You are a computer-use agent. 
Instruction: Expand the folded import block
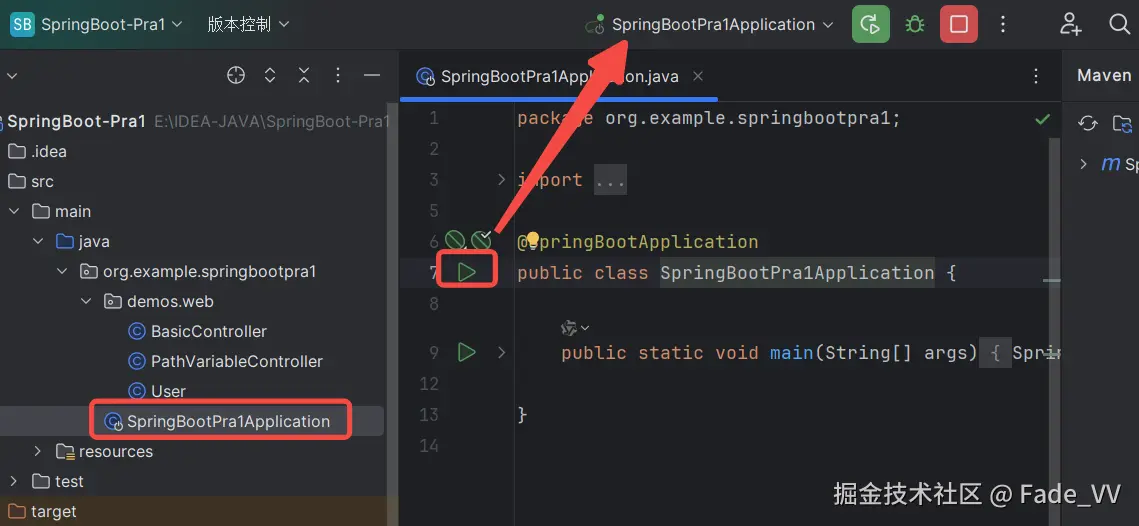click(x=501, y=179)
